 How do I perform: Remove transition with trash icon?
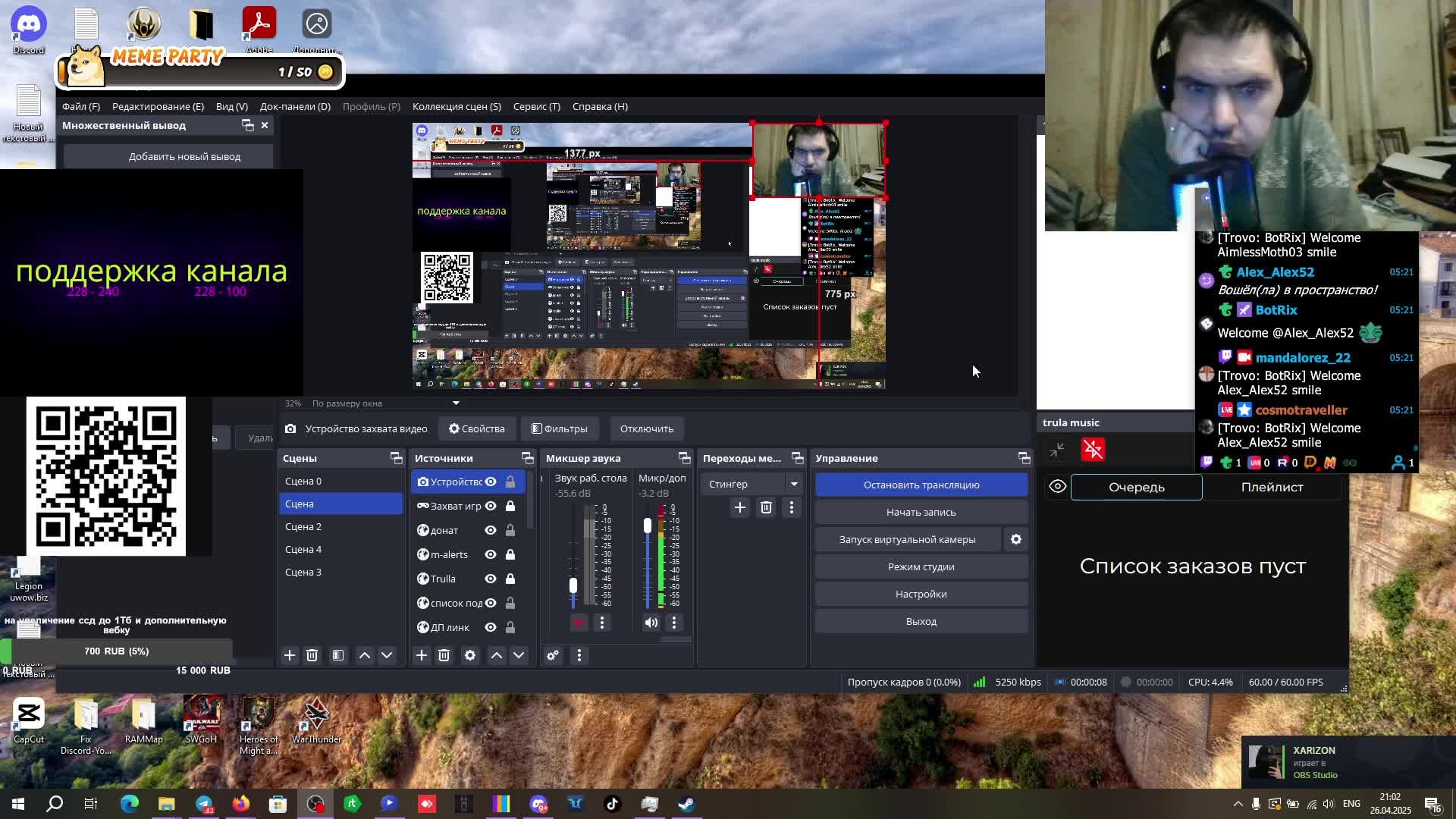pyautogui.click(x=766, y=507)
